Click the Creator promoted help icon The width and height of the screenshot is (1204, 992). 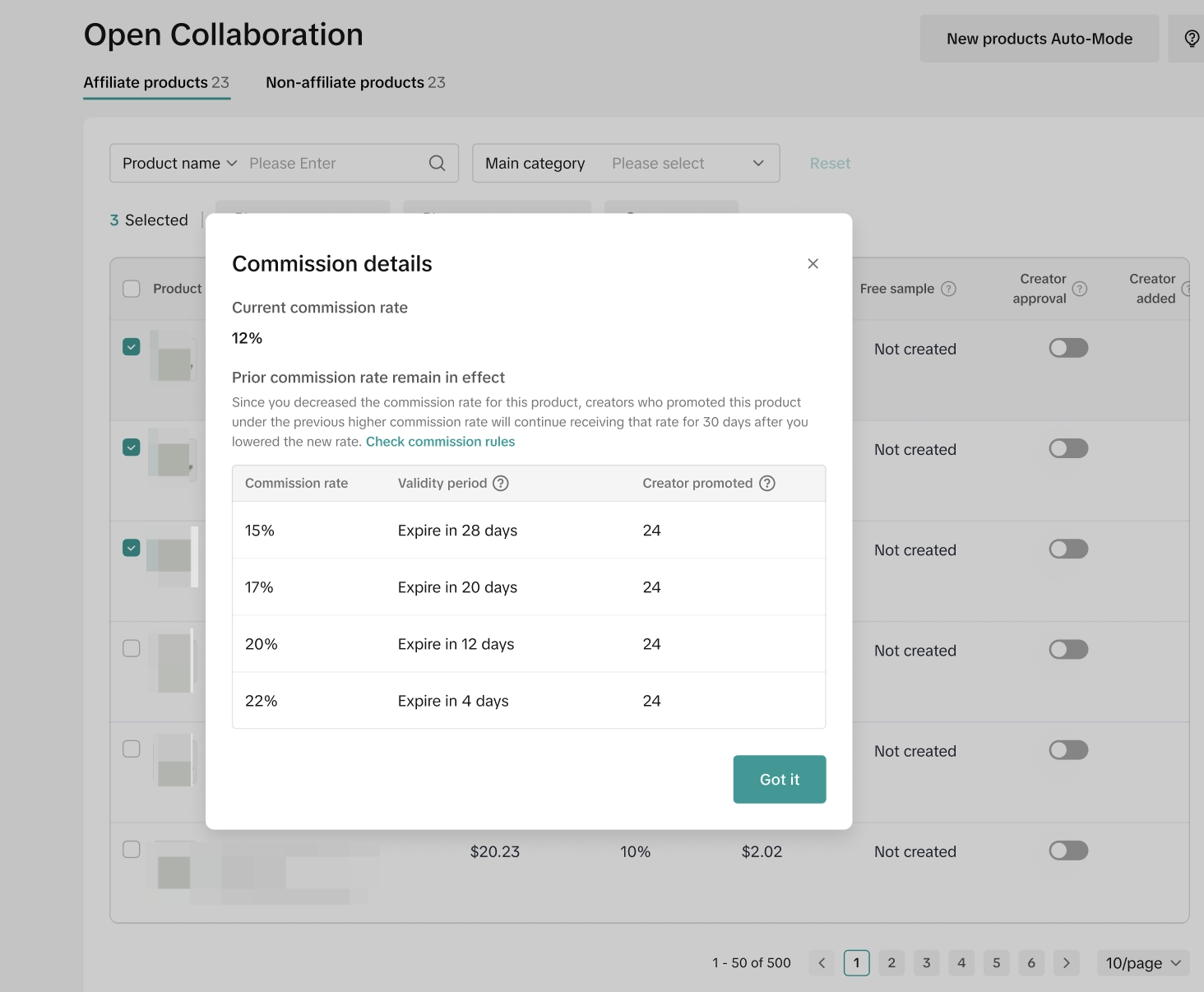coord(766,484)
